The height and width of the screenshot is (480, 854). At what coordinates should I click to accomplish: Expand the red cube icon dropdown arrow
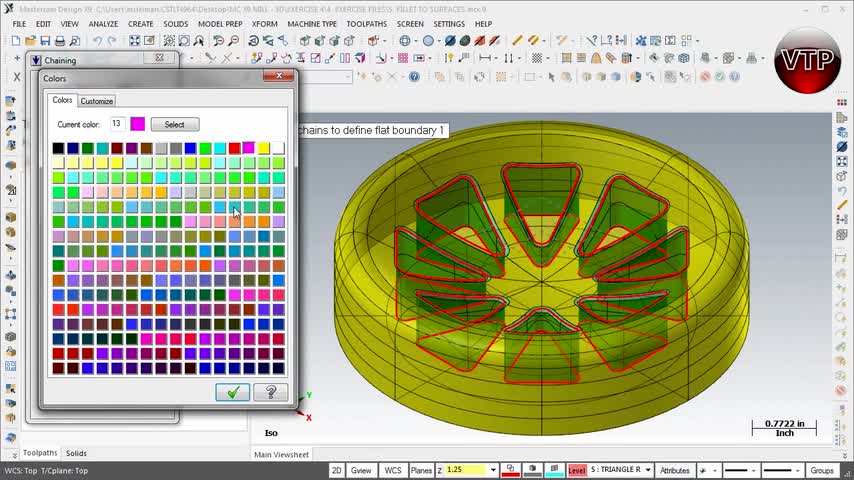tap(385, 41)
